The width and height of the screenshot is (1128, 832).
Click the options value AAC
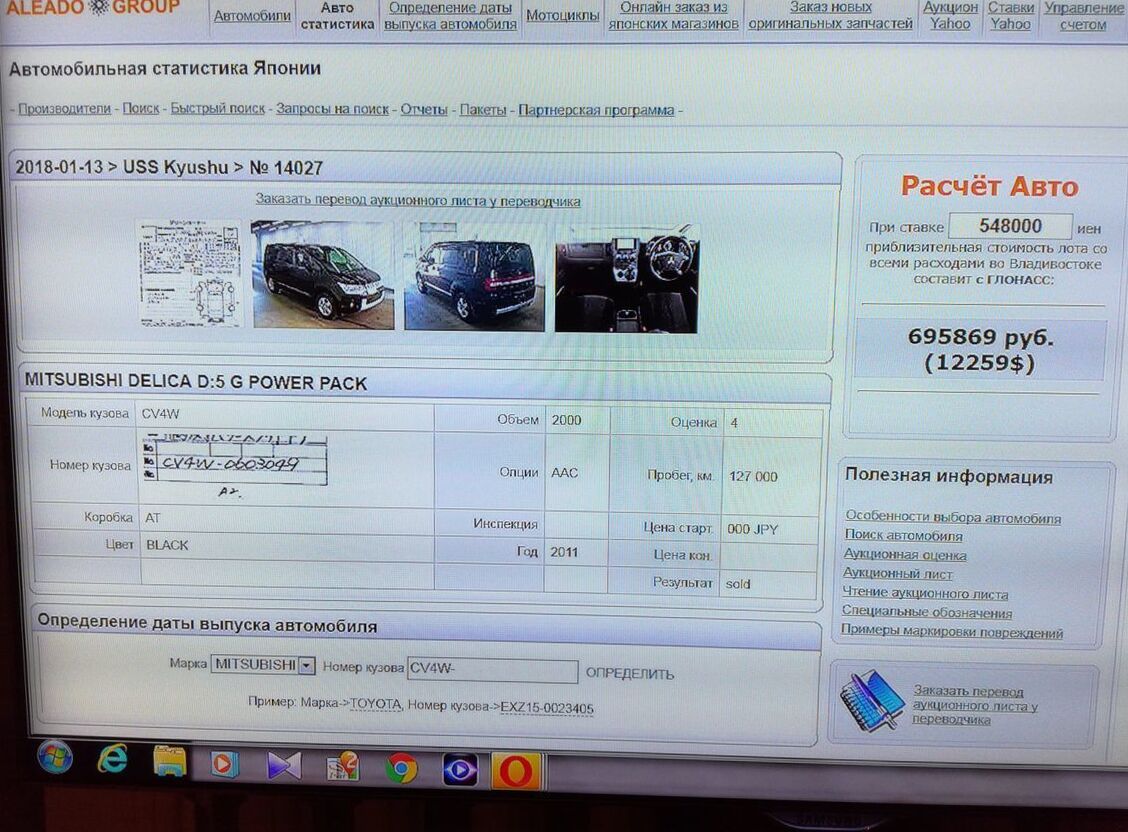(x=565, y=472)
